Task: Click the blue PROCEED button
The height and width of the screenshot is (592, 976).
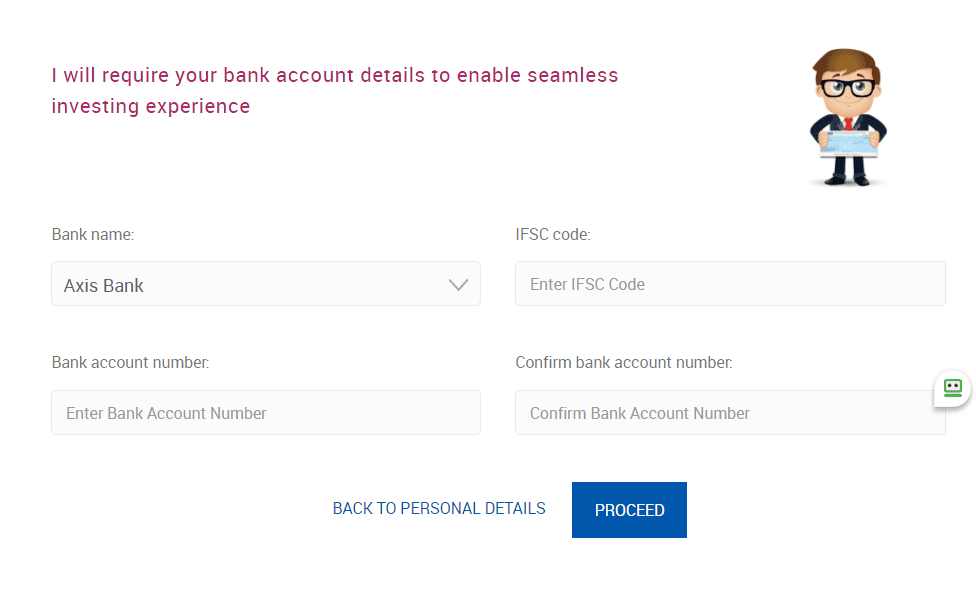Action: pos(629,510)
